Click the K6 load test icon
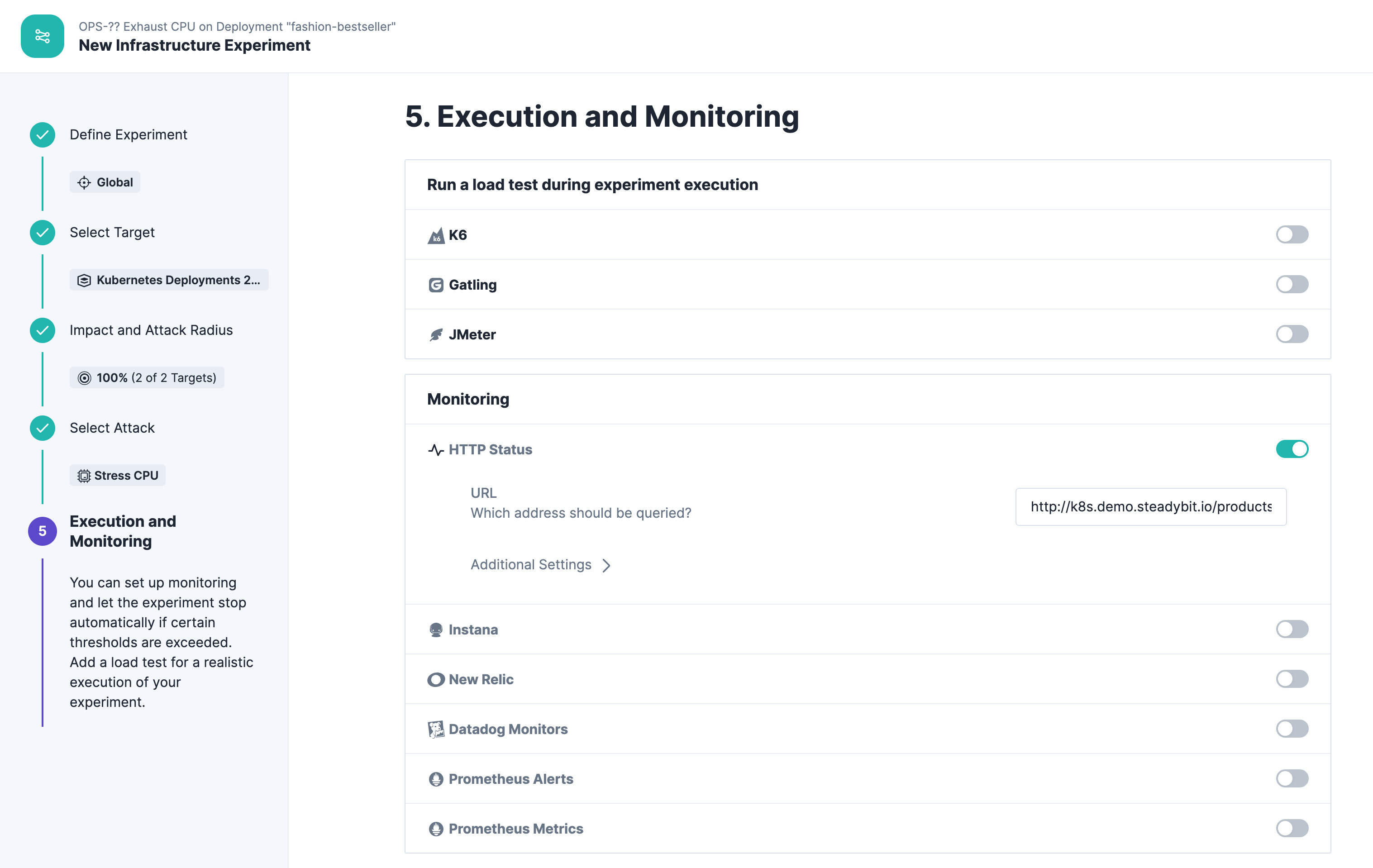The image size is (1373, 868). click(x=436, y=235)
